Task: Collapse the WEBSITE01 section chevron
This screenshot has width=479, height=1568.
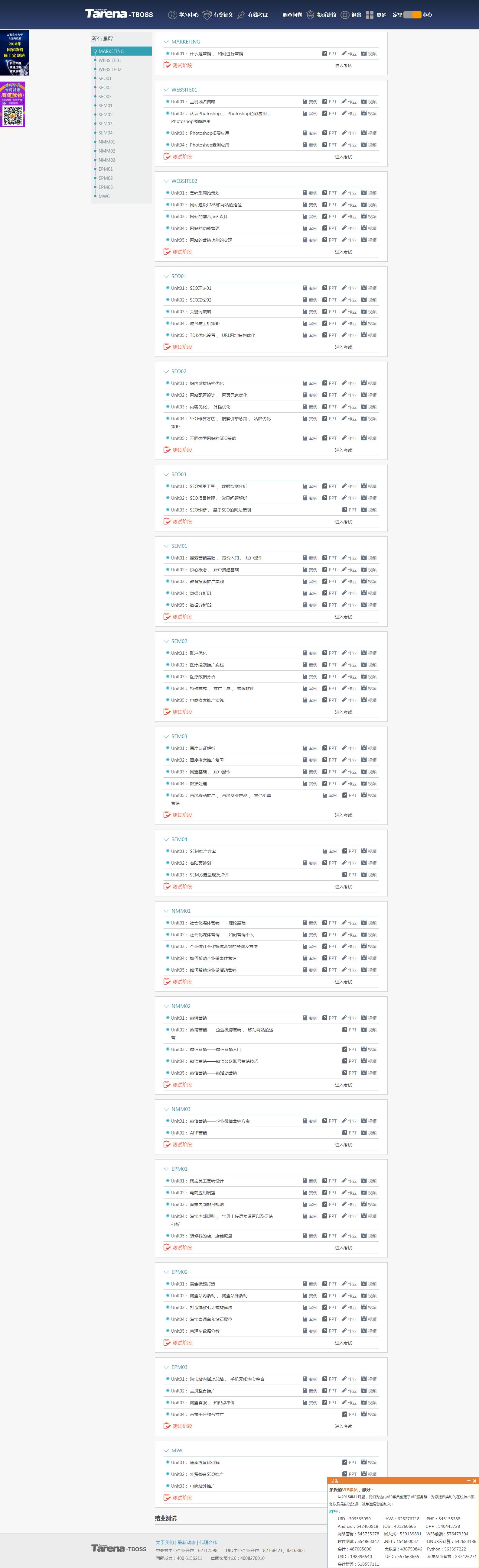Action: click(x=166, y=90)
